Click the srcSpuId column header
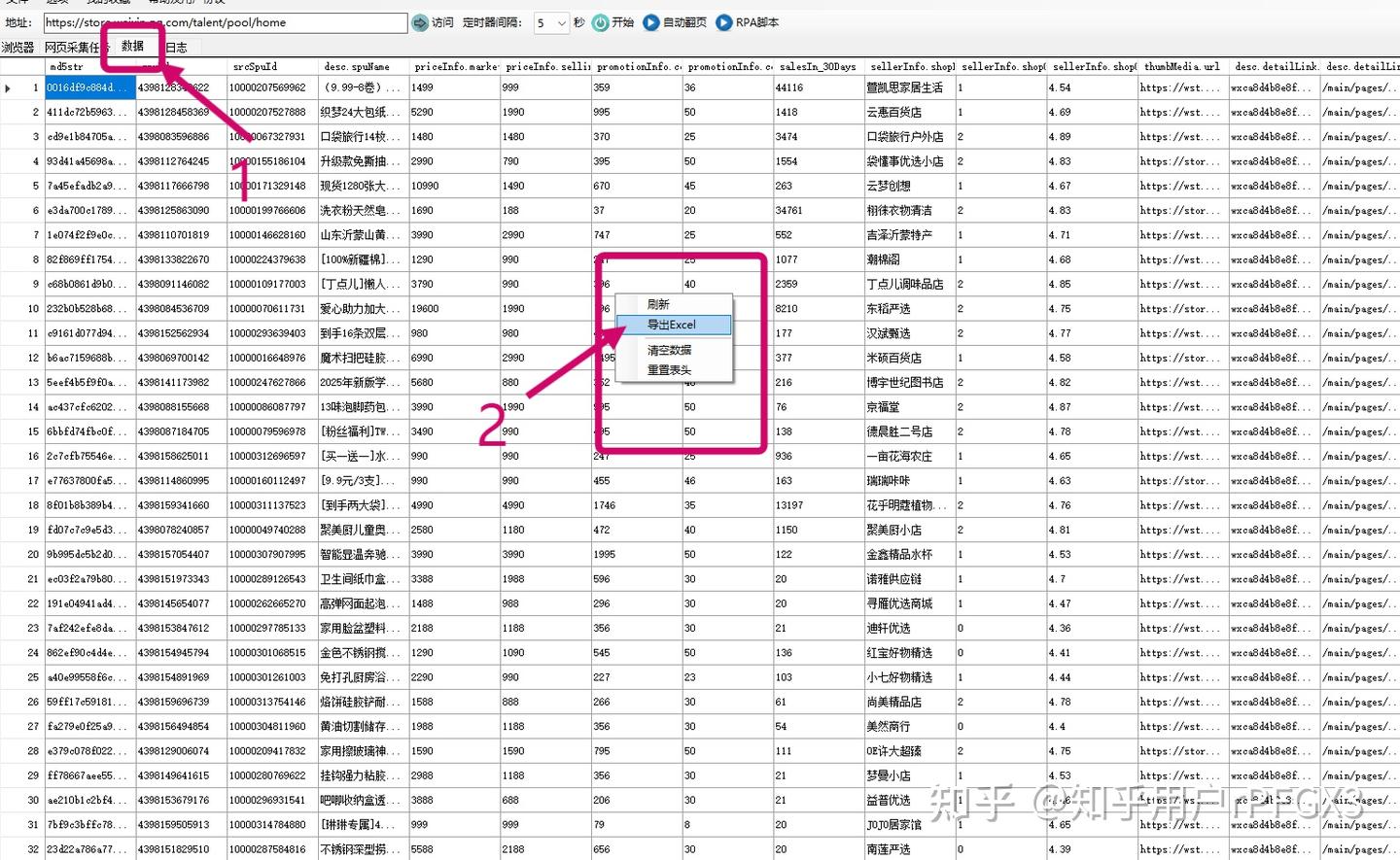Image resolution: width=1400 pixels, height=860 pixels. coord(272,66)
